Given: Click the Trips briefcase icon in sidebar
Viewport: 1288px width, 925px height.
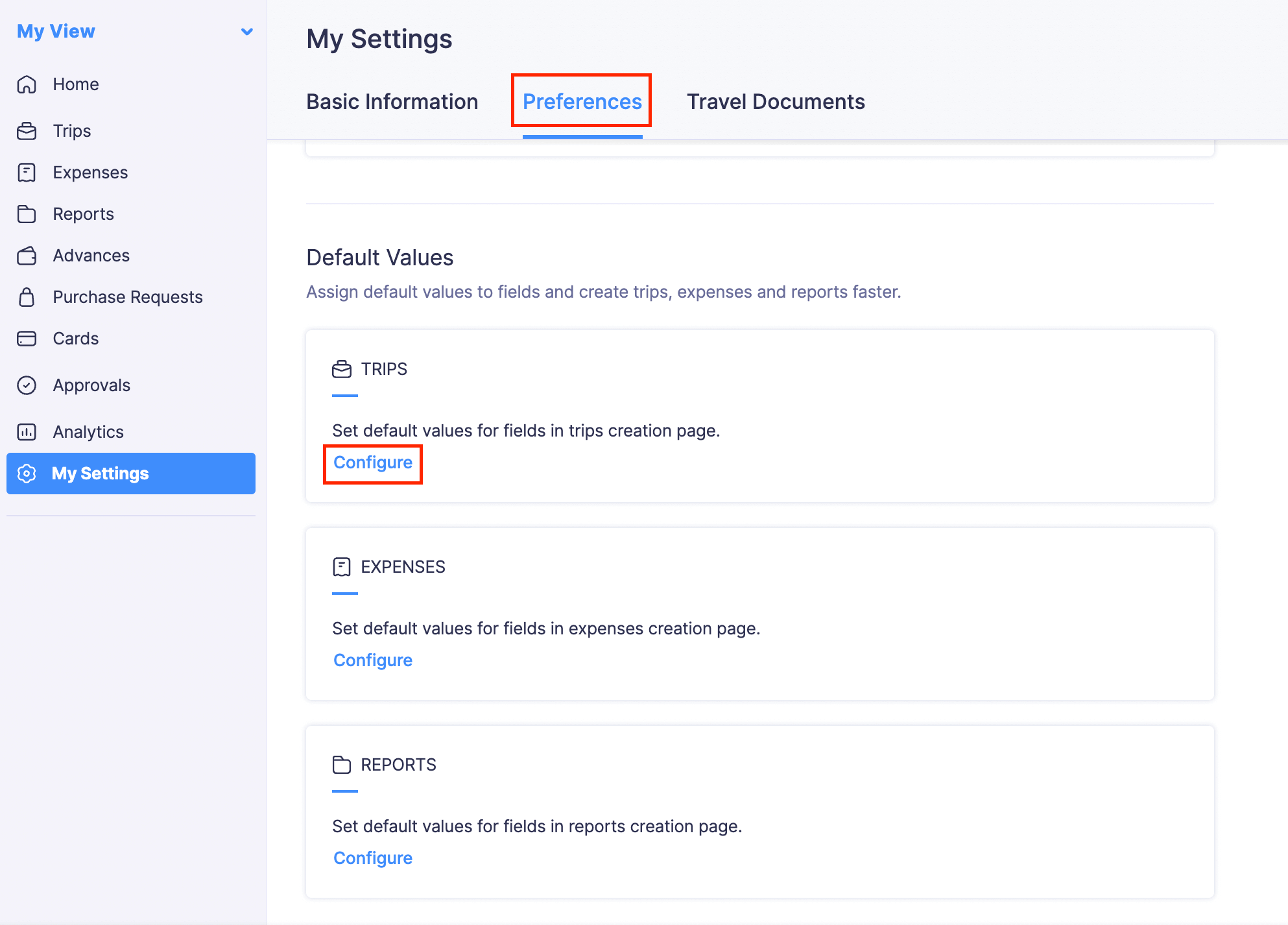Looking at the screenshot, I should click(x=27, y=131).
